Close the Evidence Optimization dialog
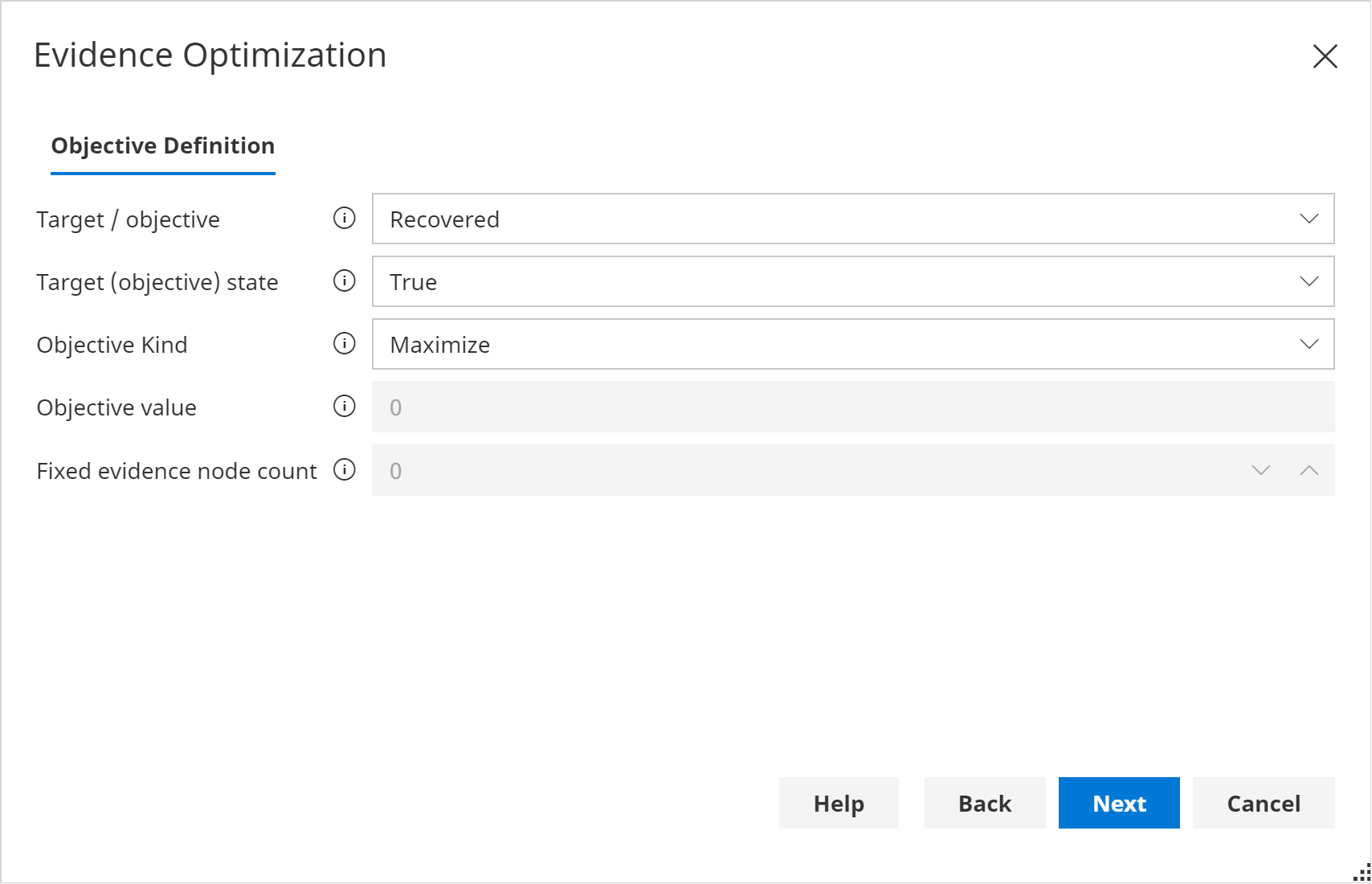1372x884 pixels. [1325, 56]
